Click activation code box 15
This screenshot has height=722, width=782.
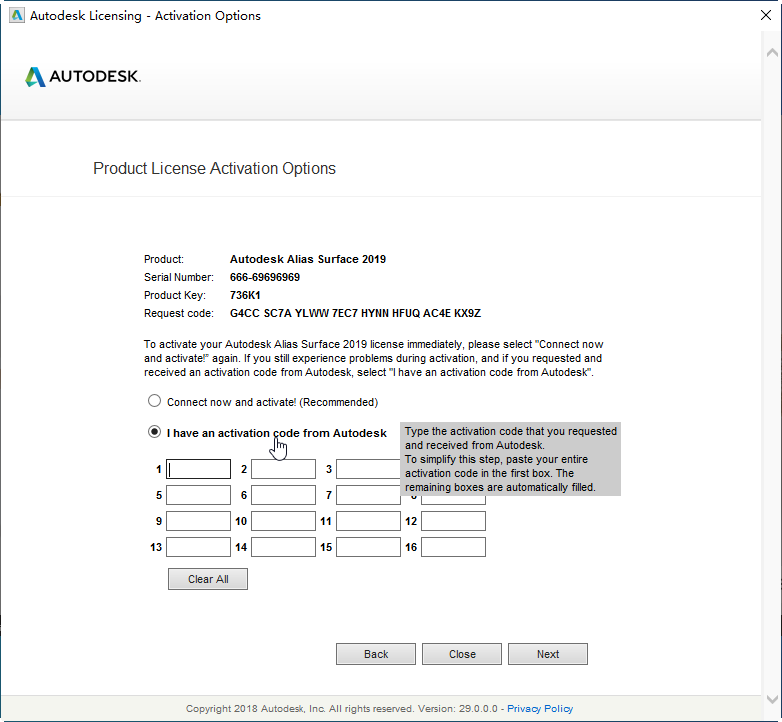[368, 547]
